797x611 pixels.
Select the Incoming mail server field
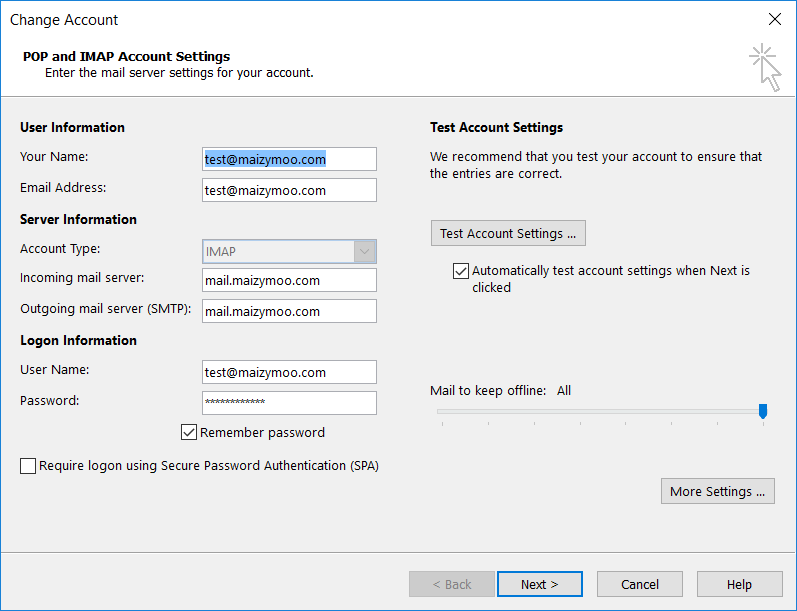click(x=289, y=281)
